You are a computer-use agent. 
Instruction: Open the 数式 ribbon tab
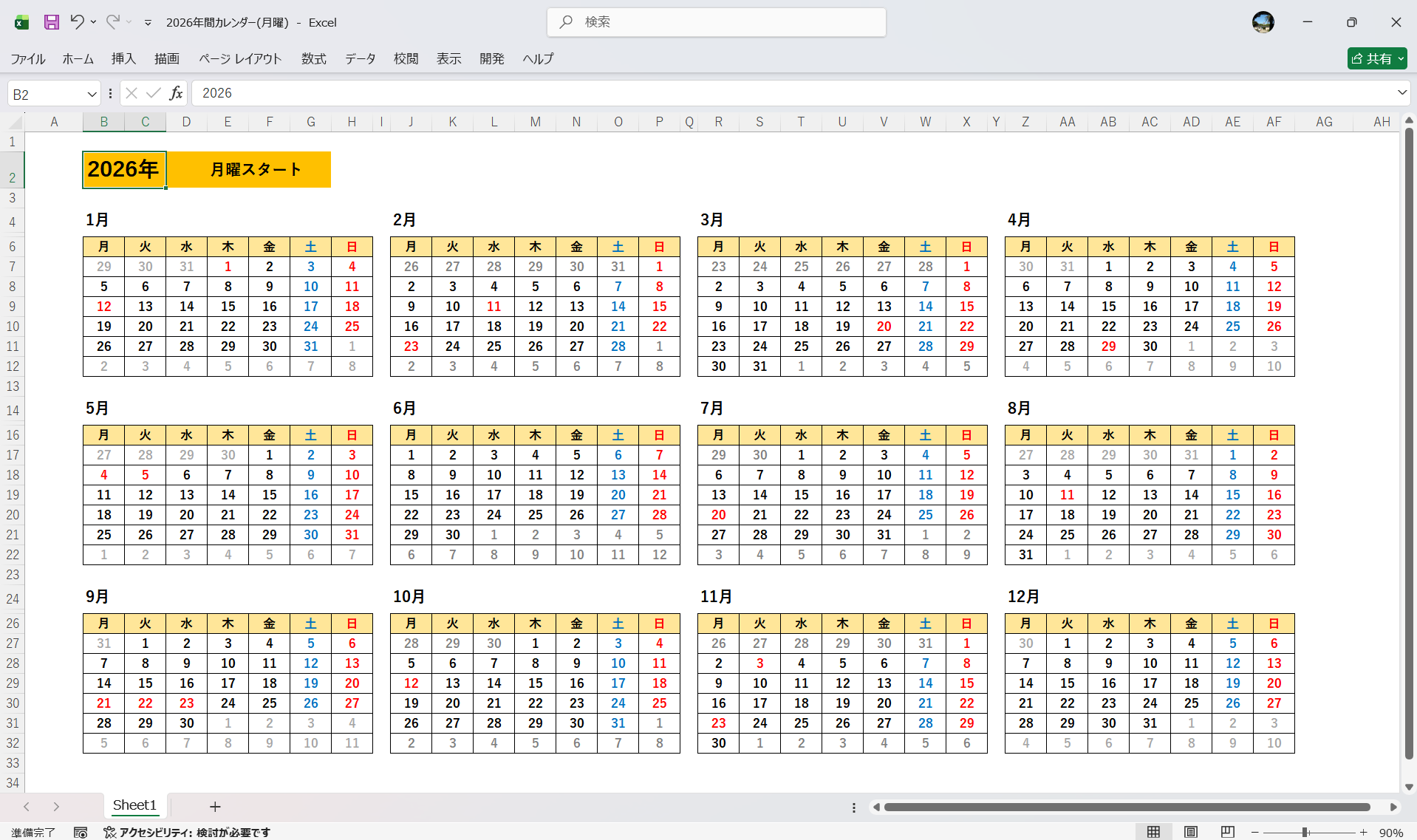click(313, 58)
